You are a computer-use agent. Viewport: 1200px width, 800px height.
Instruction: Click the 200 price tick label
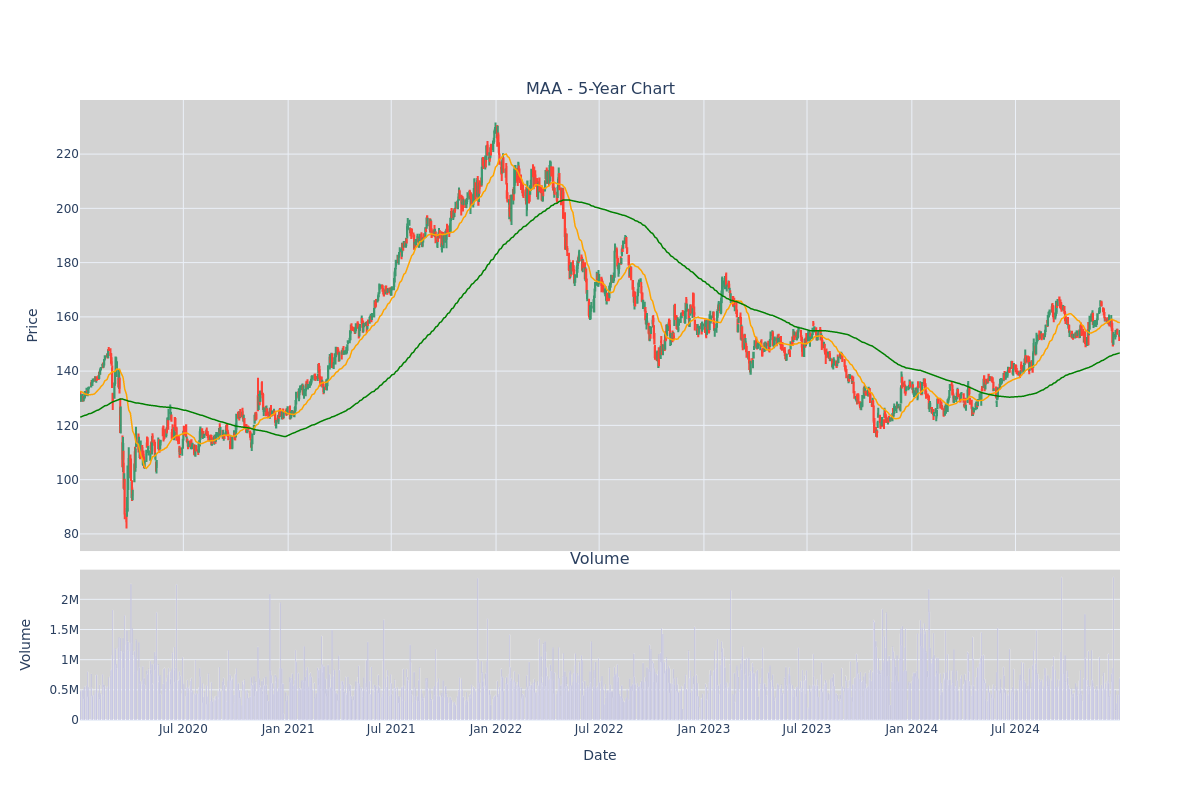point(67,208)
